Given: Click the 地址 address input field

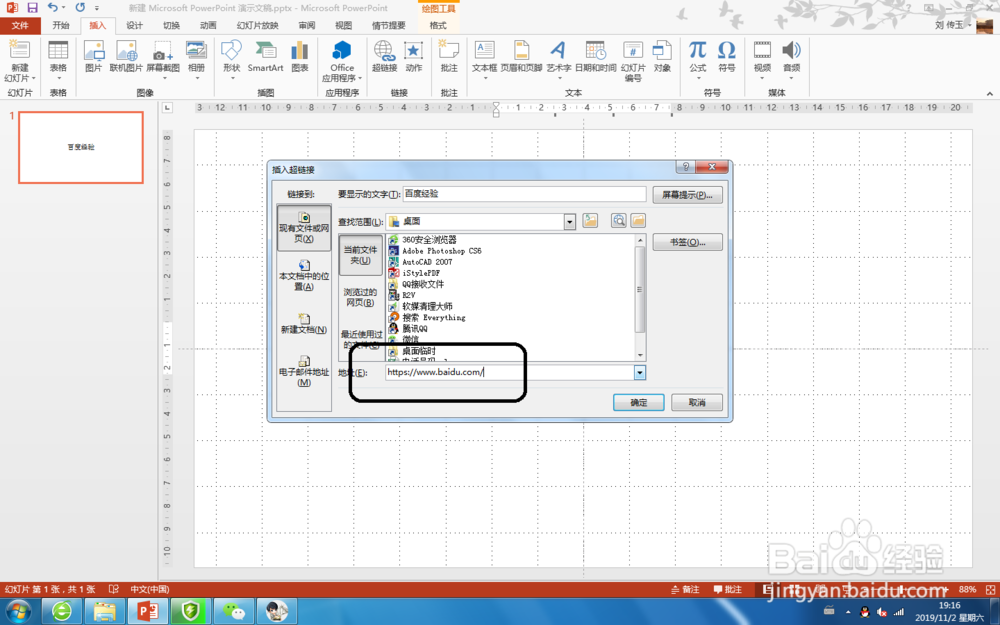Looking at the screenshot, I should tap(510, 372).
